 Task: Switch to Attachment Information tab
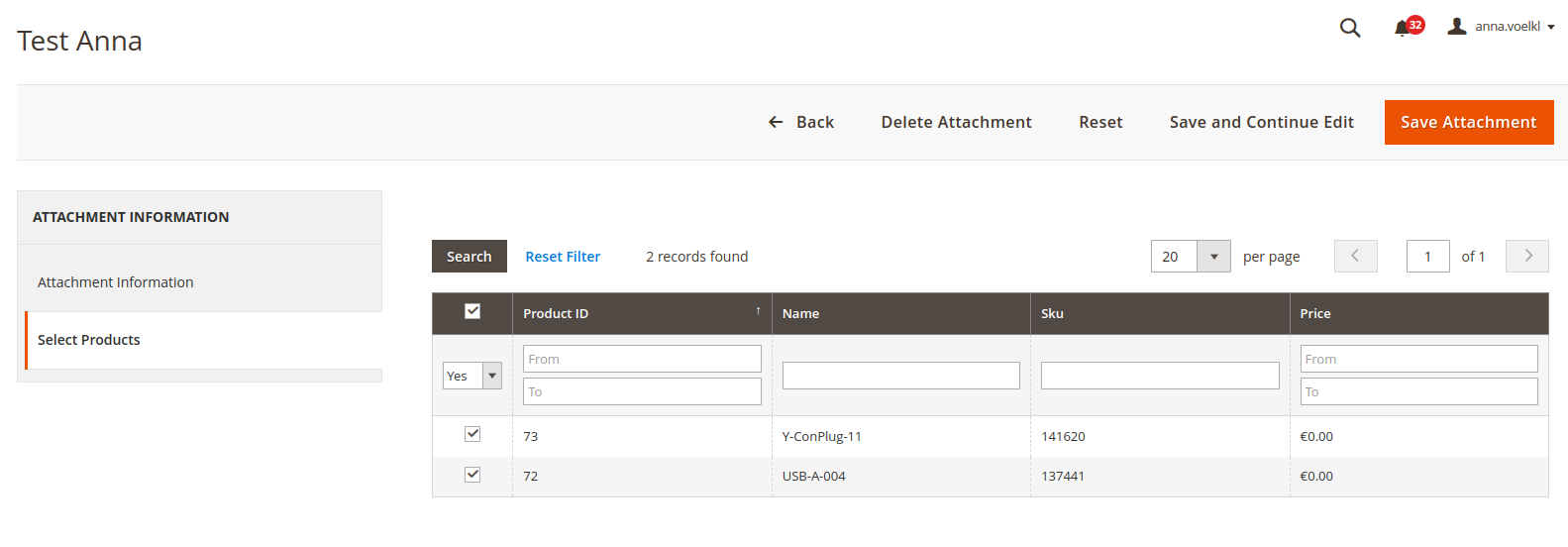pos(116,282)
